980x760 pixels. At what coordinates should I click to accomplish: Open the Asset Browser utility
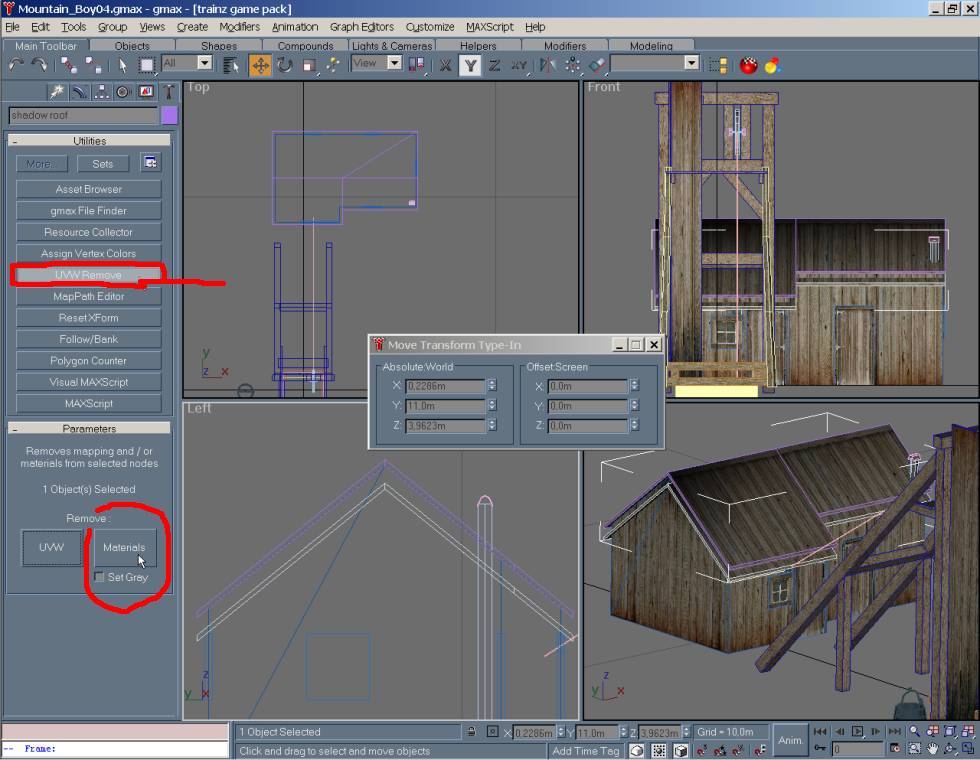point(88,189)
